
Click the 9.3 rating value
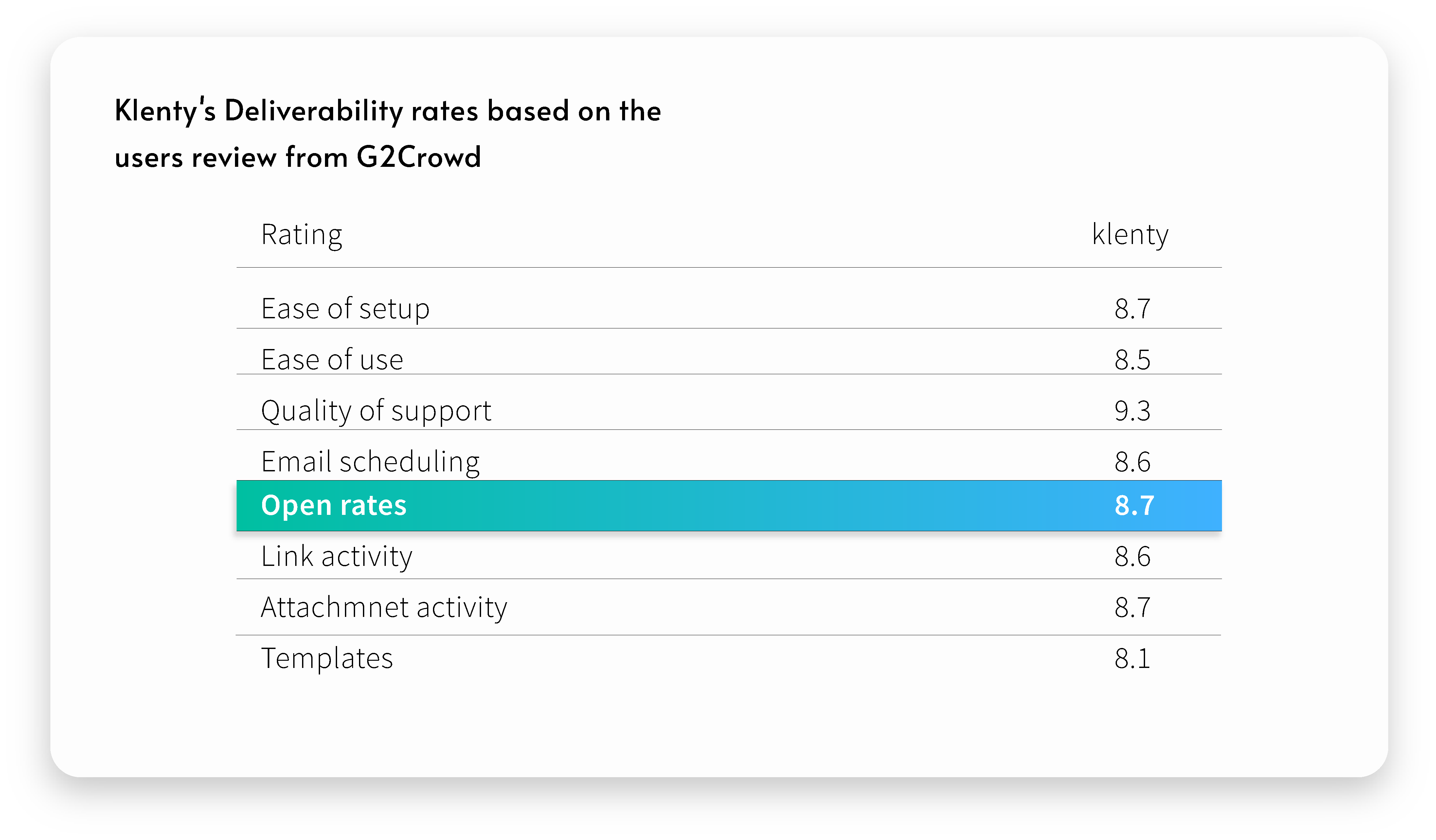[x=1132, y=411]
